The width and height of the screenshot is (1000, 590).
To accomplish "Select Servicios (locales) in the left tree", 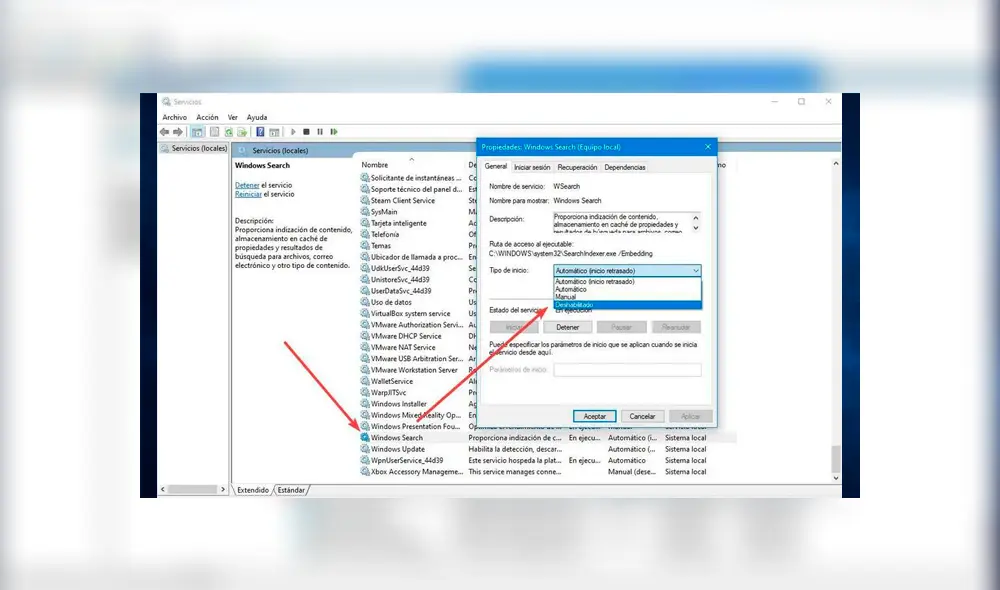I will point(198,148).
